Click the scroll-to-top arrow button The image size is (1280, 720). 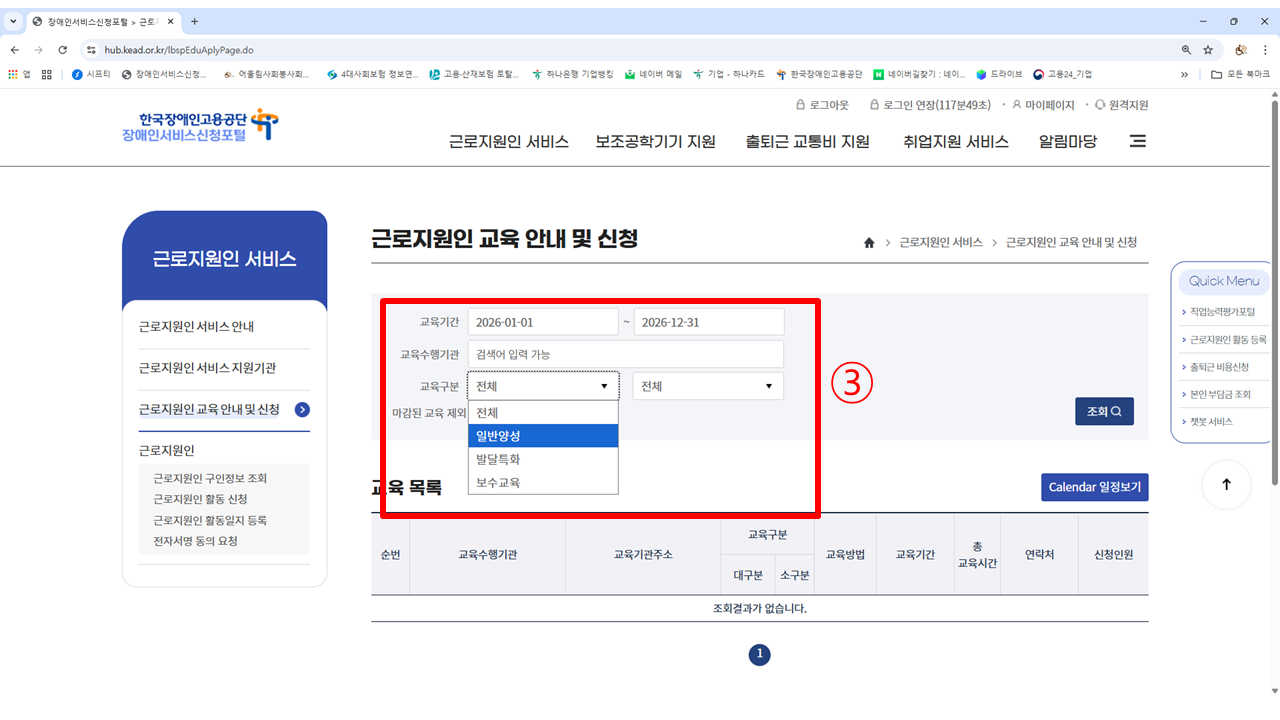[1226, 484]
